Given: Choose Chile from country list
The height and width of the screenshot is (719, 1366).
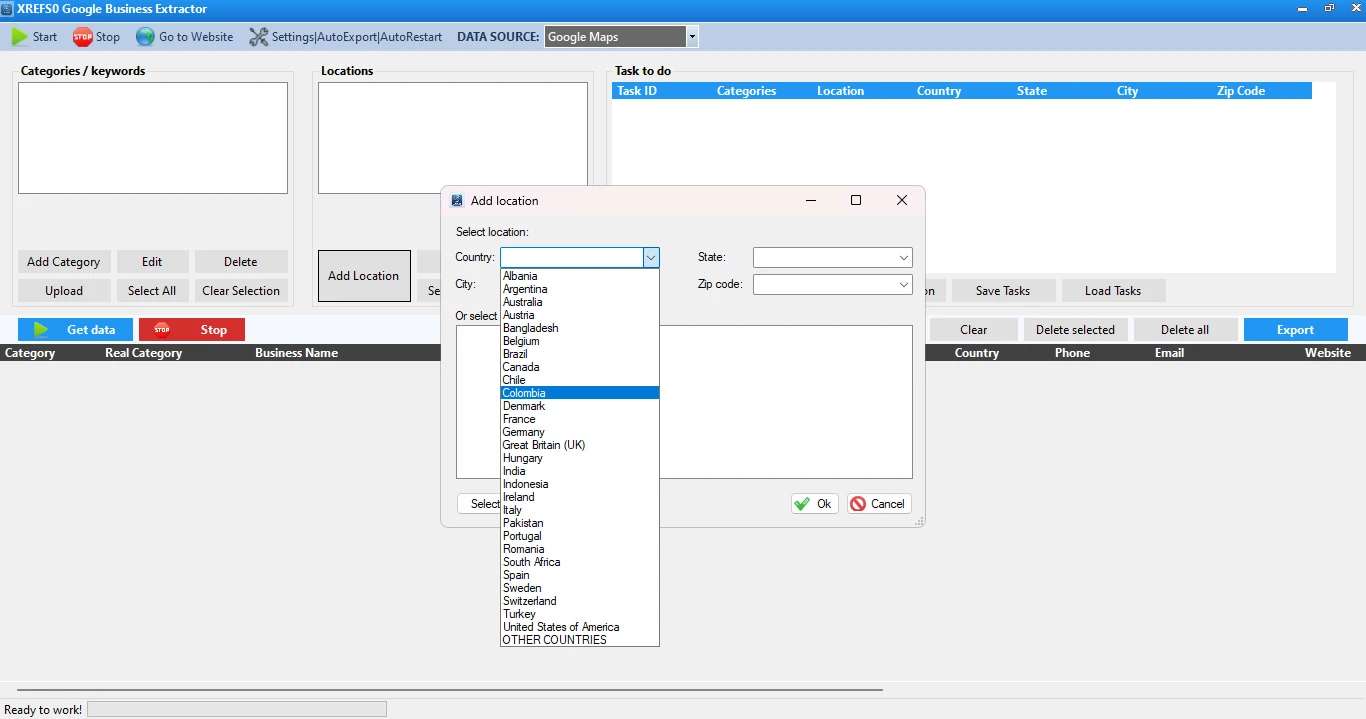Looking at the screenshot, I should tap(579, 380).
